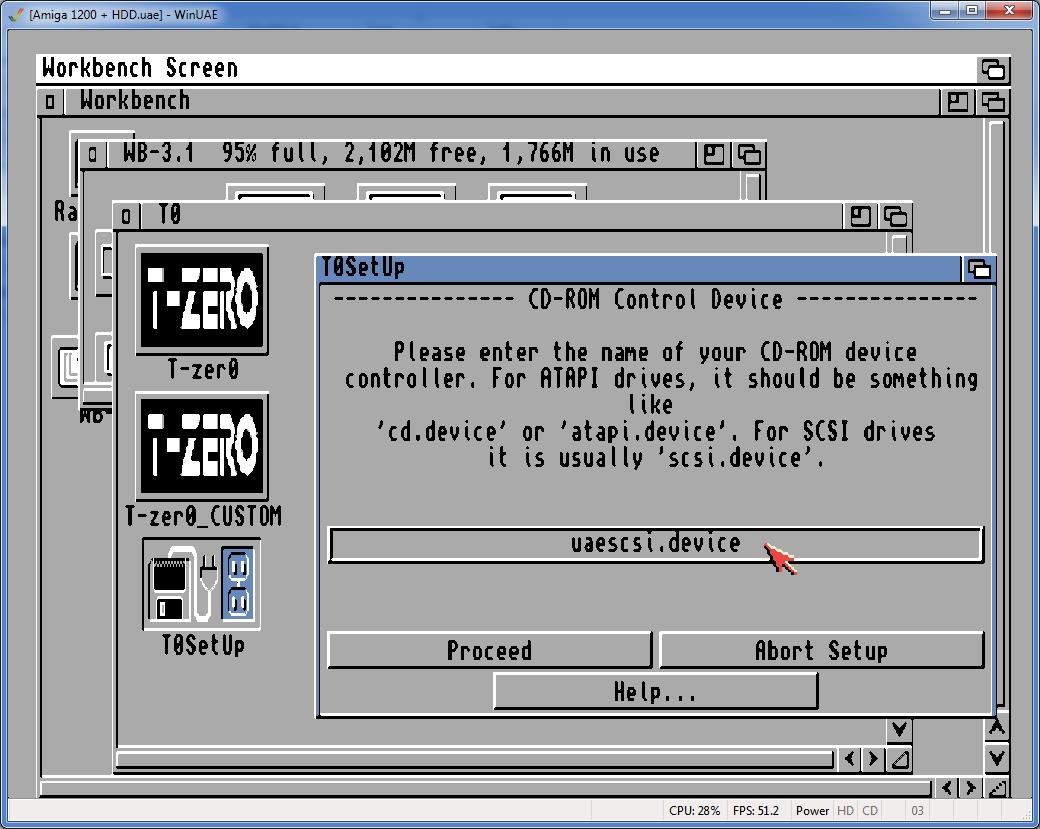The image size is (1040, 829).
Task: Click the Workbench window right scroll arrow
Action: click(970, 788)
